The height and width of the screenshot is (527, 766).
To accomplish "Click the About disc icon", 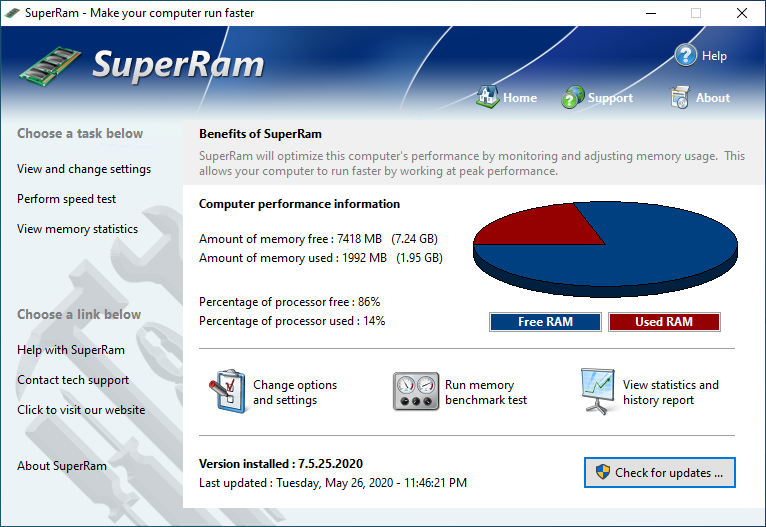I will pyautogui.click(x=680, y=97).
